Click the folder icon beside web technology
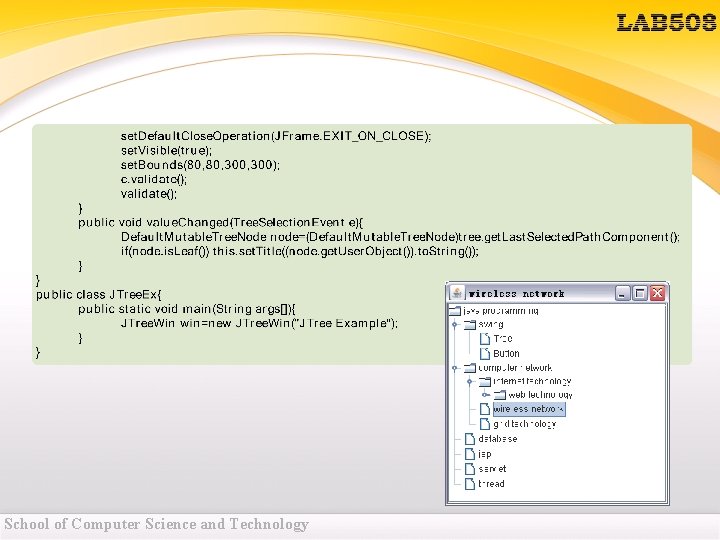This screenshot has width=720, height=540. (500, 395)
